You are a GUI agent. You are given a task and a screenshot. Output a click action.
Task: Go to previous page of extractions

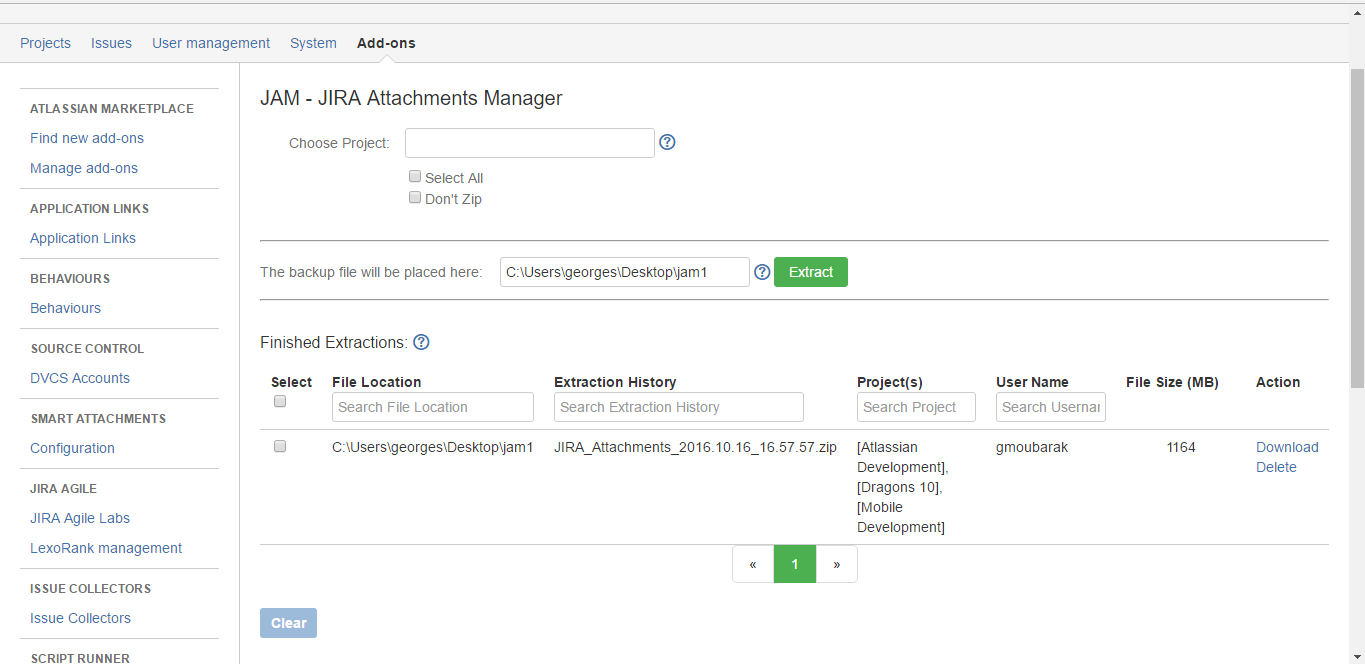pos(753,564)
